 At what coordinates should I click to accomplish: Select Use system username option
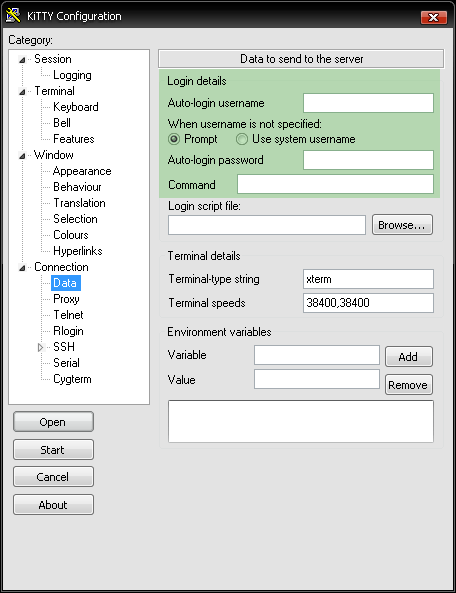point(242,139)
